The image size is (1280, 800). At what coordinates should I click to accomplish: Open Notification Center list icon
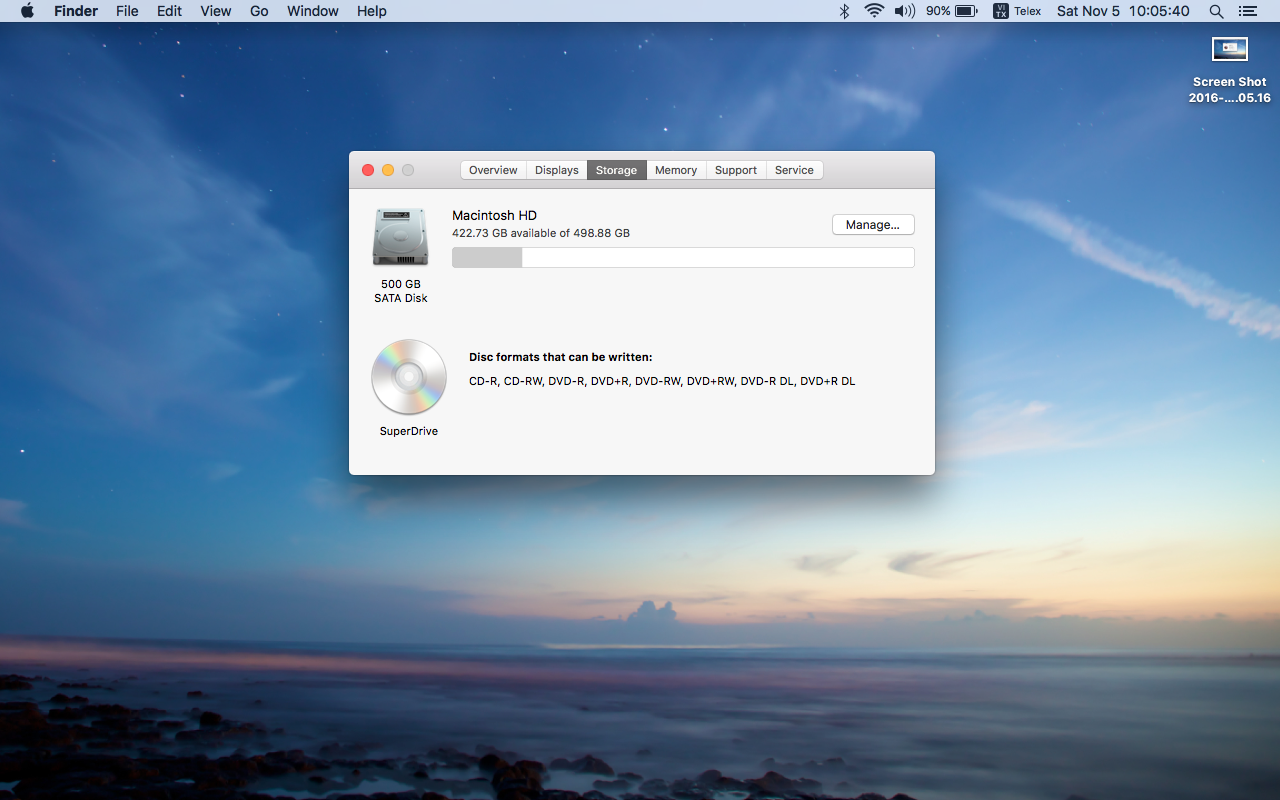(1247, 11)
